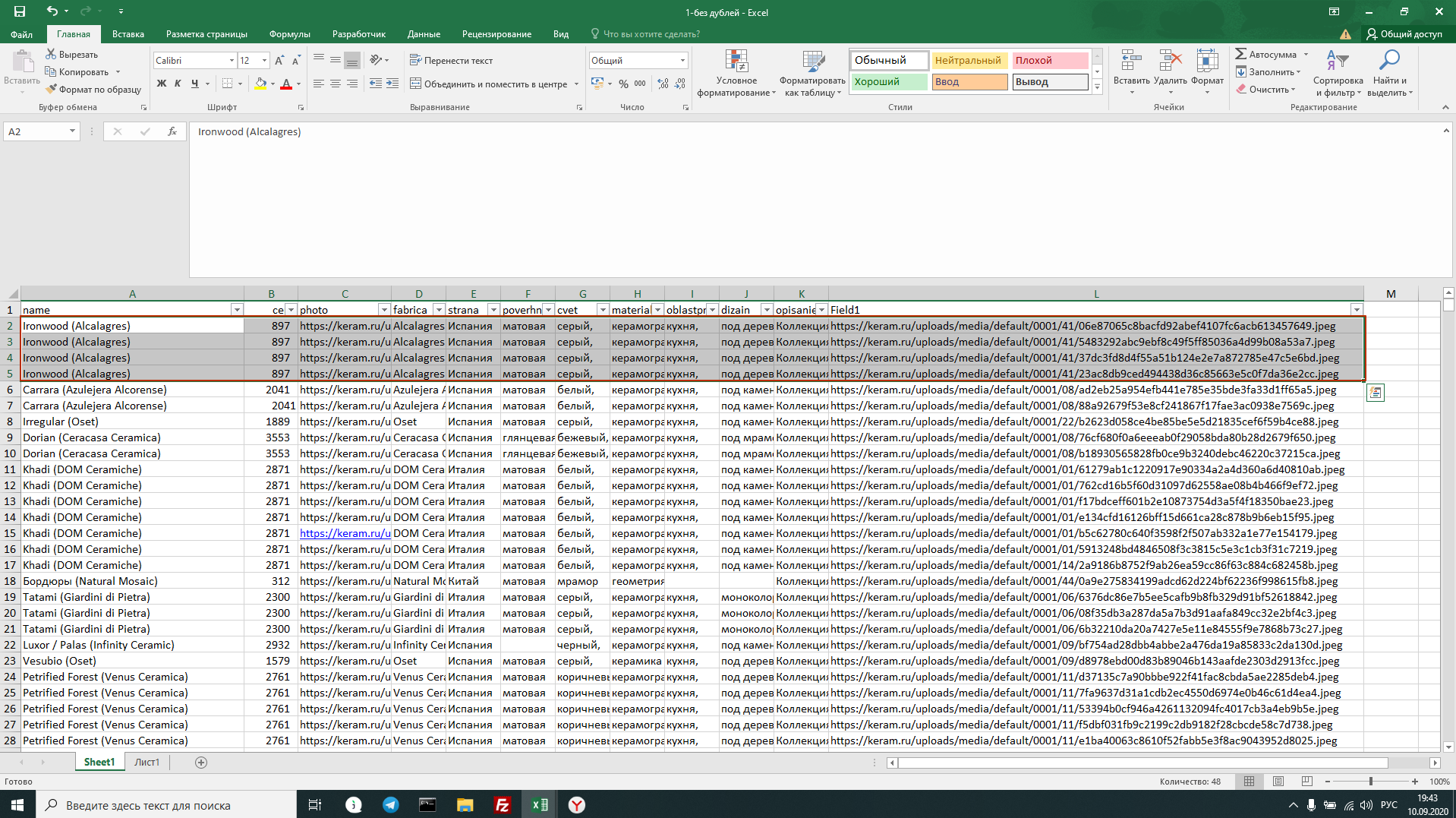The width and height of the screenshot is (1456, 818).
Task: Open the Calibri font name dropdown
Action: 232,60
